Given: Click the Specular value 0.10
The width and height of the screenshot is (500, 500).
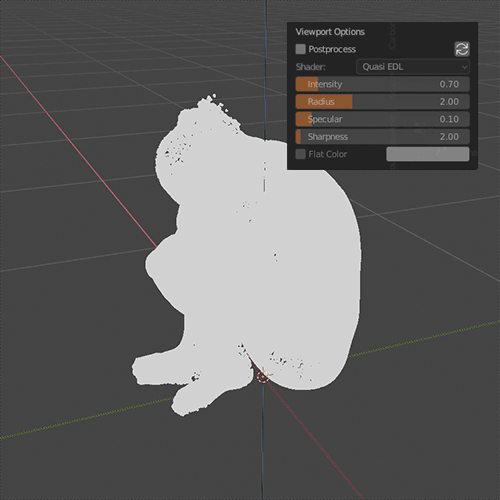Looking at the screenshot, I should (x=449, y=119).
